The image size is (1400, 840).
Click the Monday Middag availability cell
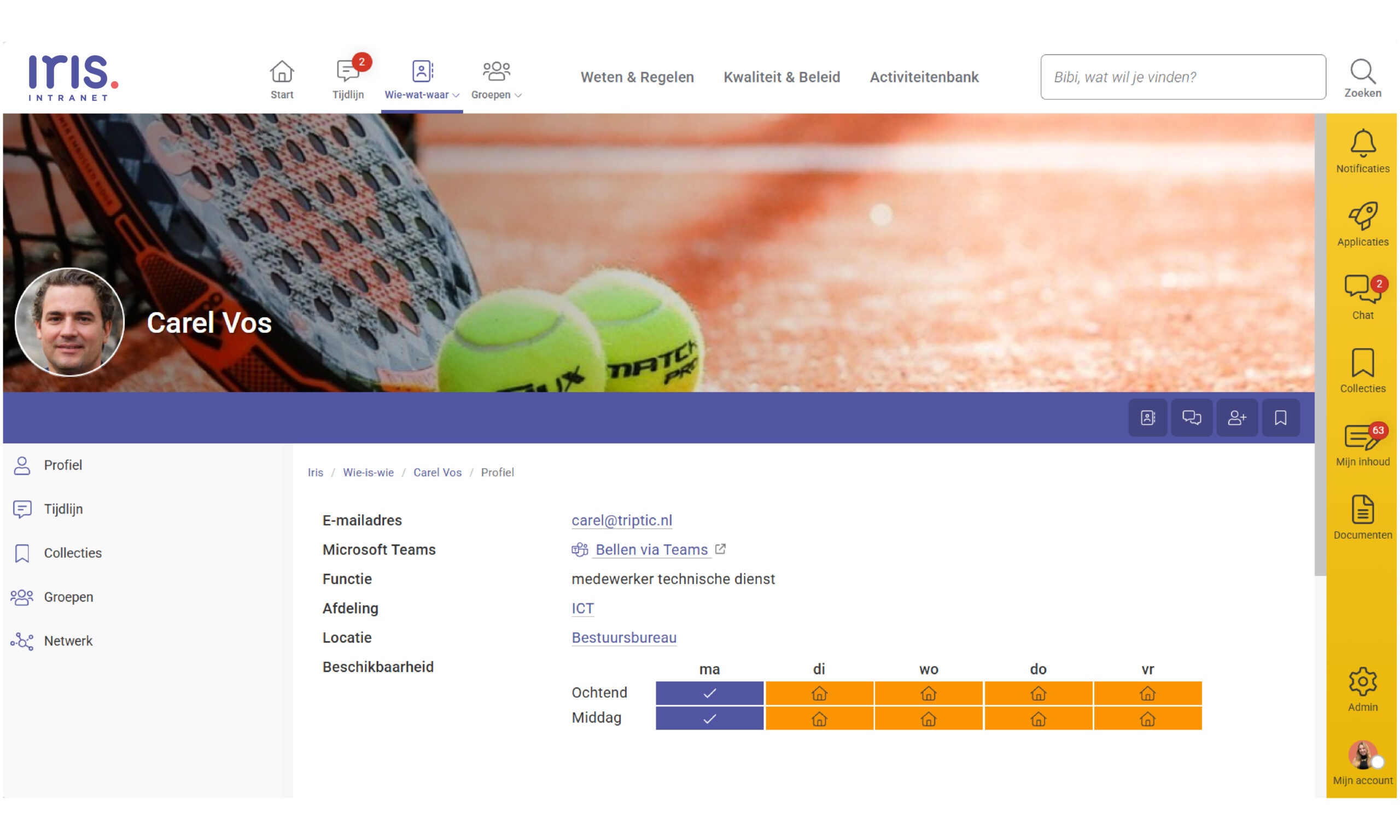pos(710,719)
